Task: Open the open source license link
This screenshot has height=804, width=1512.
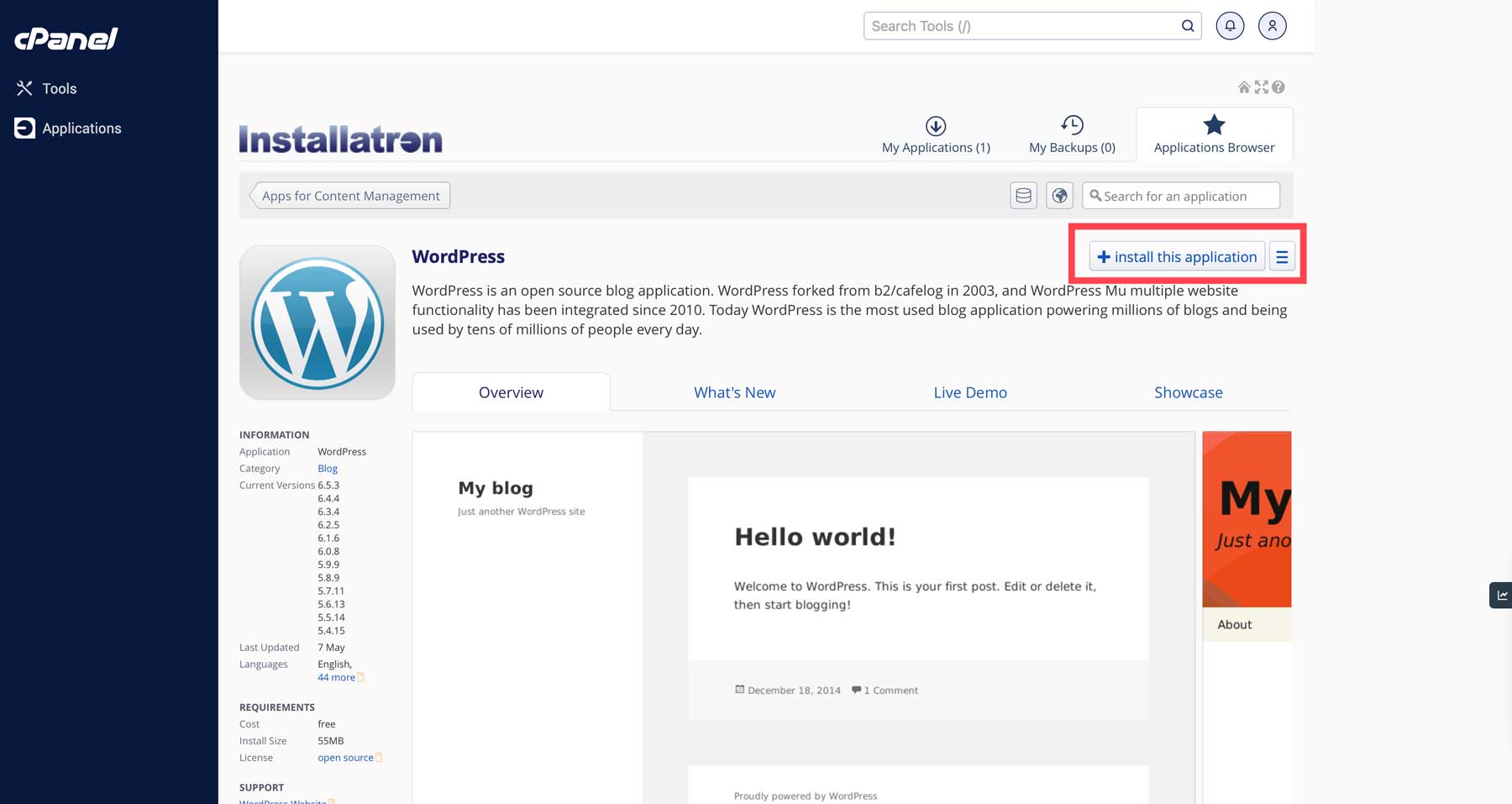Action: 345,757
